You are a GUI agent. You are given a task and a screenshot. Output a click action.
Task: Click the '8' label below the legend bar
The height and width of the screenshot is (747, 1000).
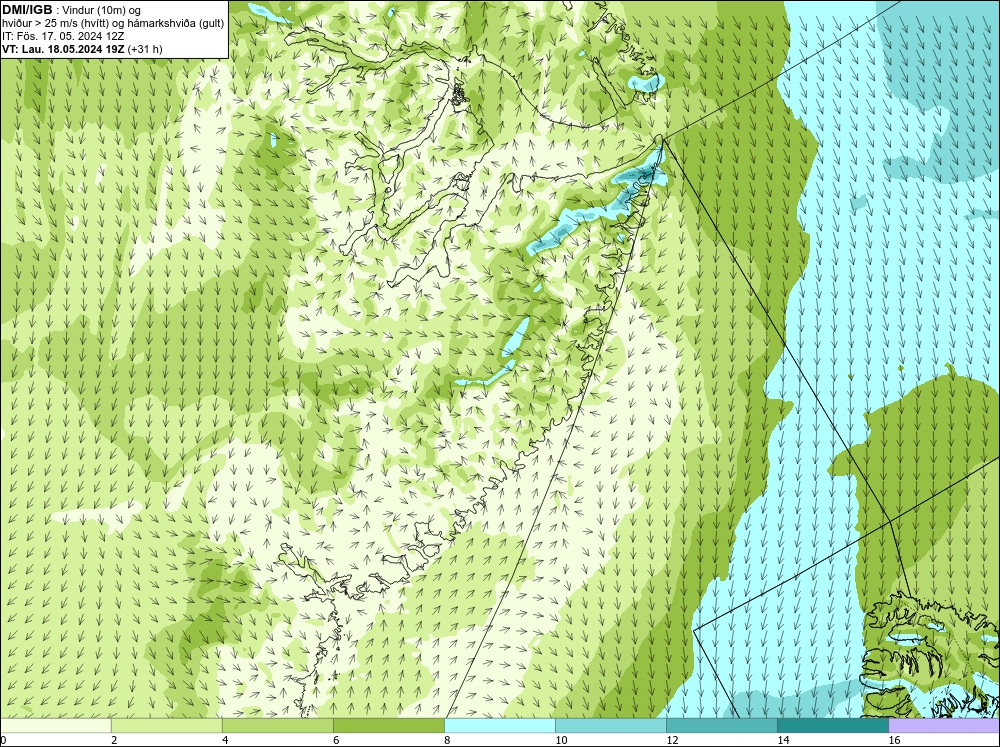447,740
